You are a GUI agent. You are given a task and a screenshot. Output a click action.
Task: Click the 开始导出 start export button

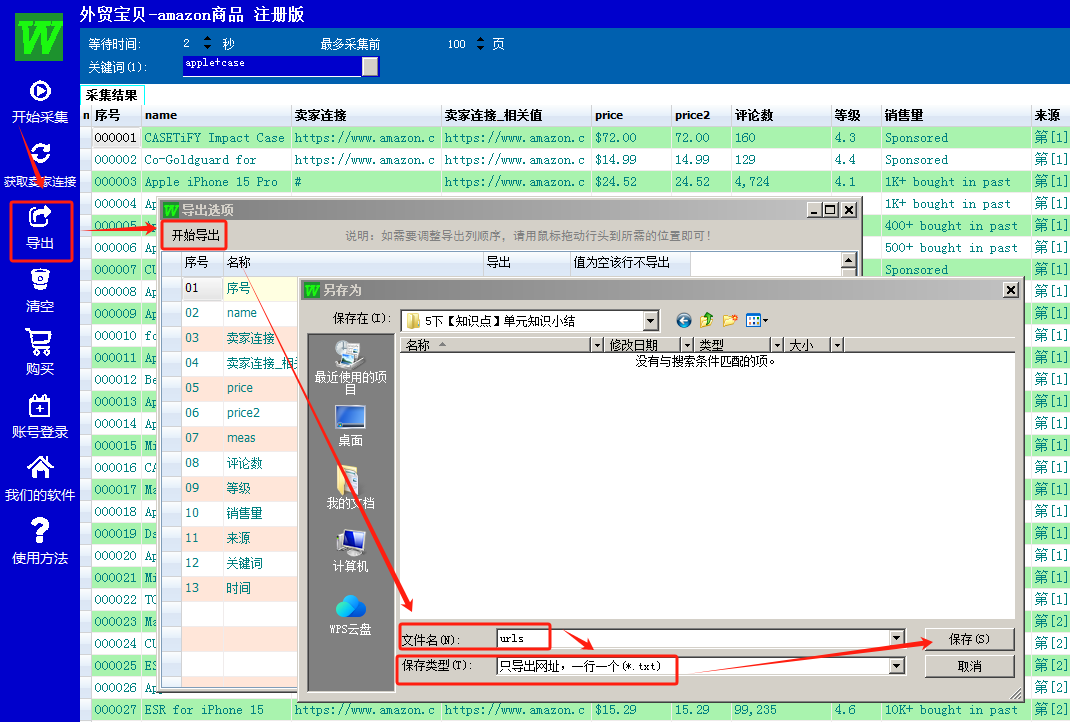pos(195,235)
